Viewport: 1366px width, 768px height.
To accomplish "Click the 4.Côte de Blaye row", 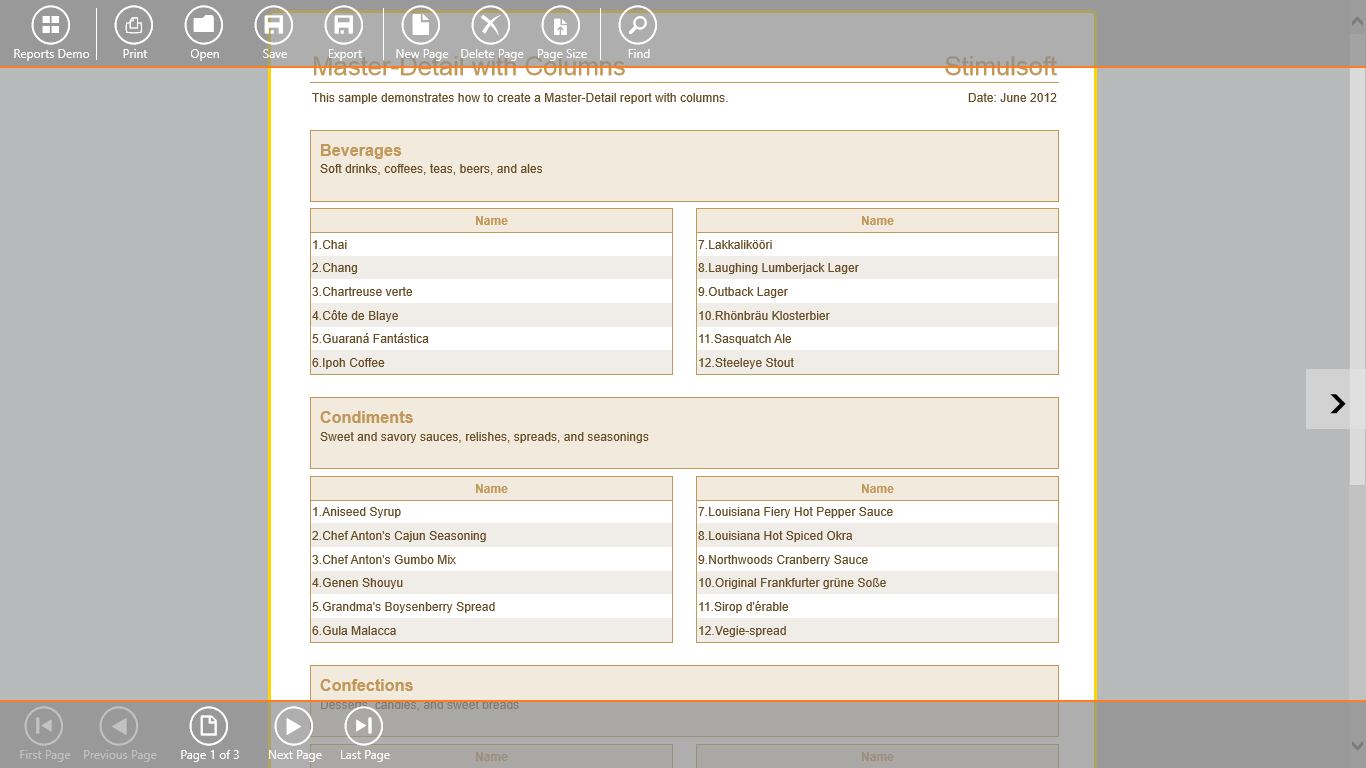I will 491,315.
